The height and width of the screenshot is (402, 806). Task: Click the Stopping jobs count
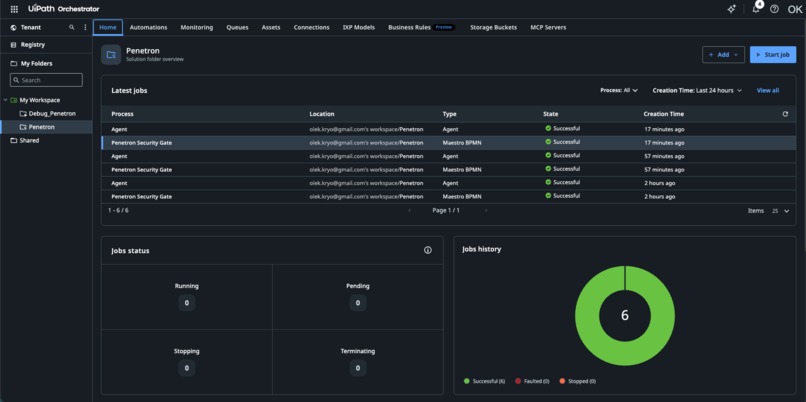[187, 368]
